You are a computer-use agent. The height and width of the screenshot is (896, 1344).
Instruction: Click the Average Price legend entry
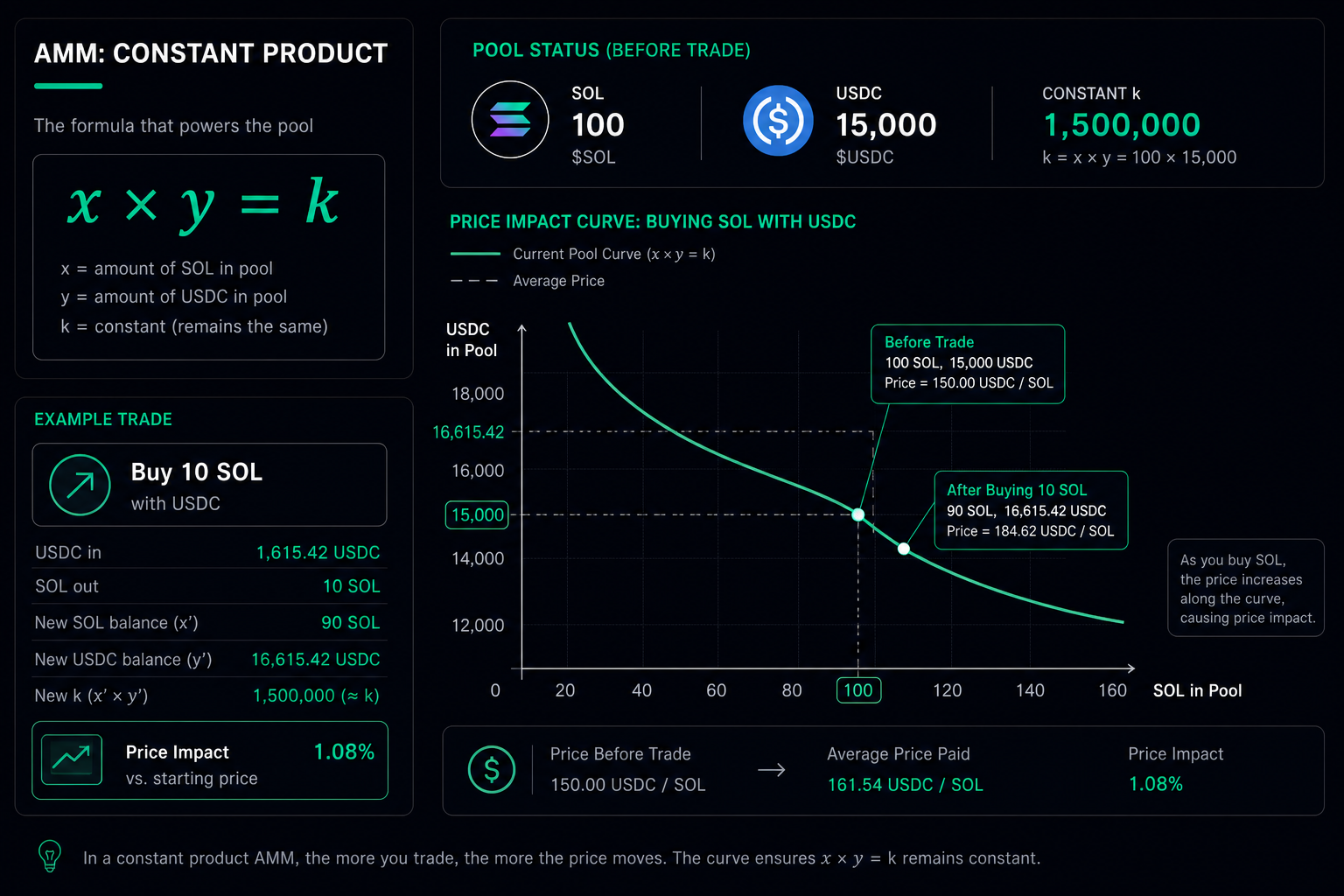coord(528,281)
